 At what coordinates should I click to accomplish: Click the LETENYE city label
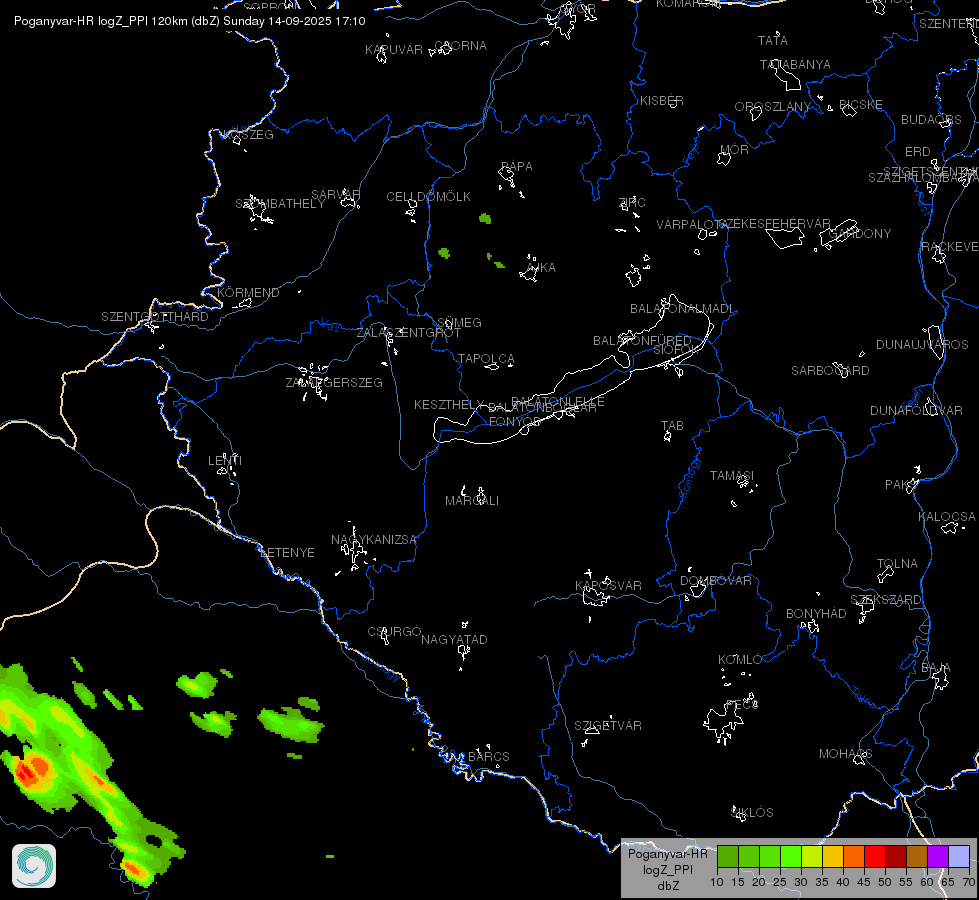coord(287,552)
